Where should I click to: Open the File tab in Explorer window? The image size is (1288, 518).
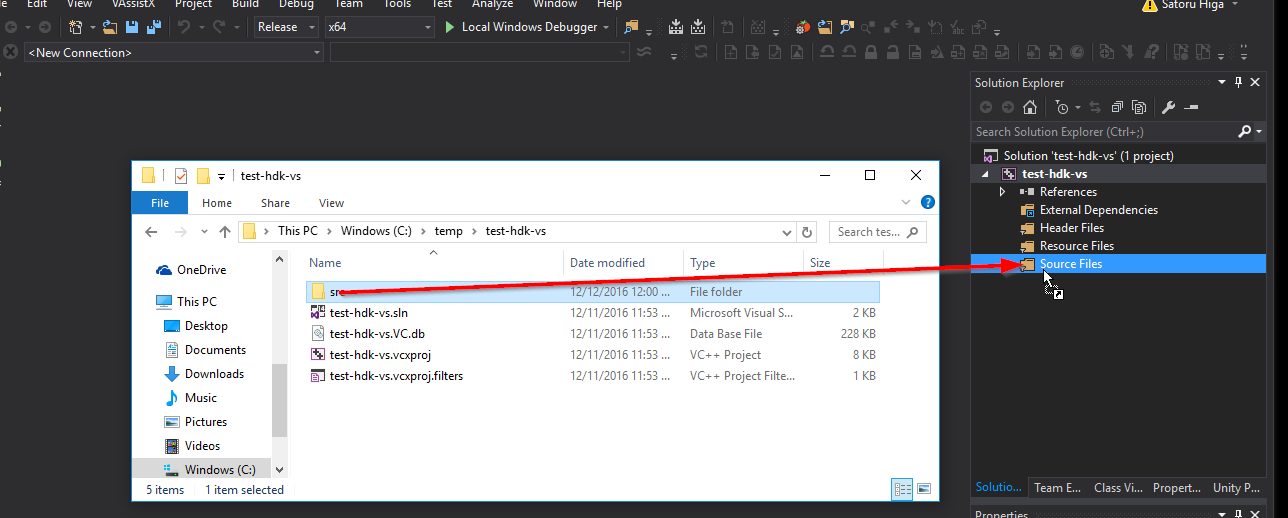pos(160,203)
